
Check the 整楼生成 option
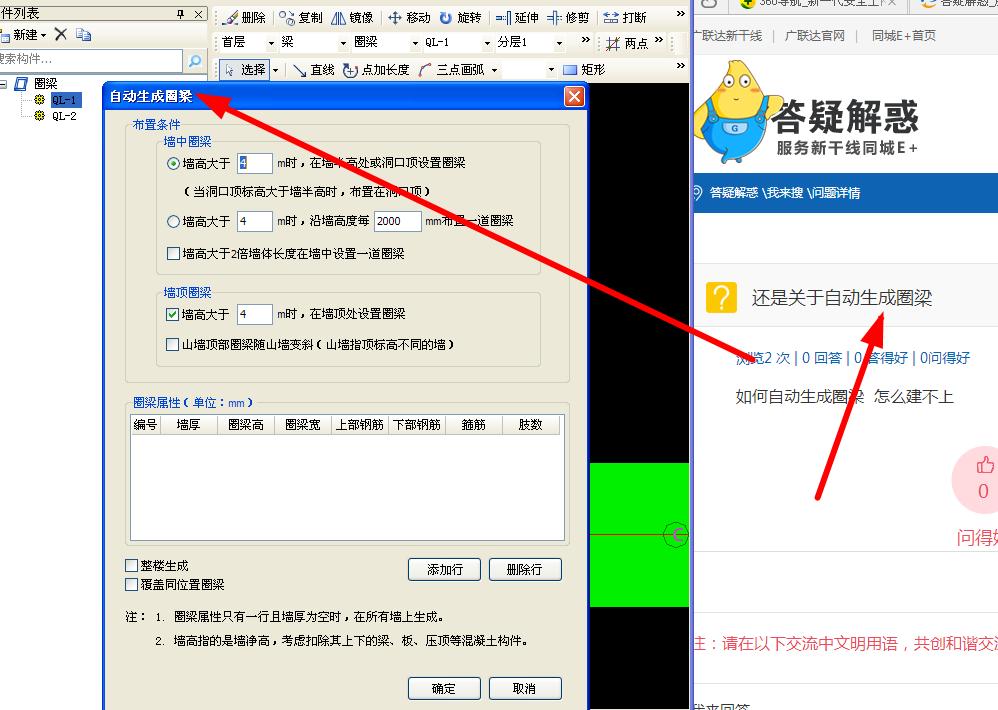tap(132, 566)
